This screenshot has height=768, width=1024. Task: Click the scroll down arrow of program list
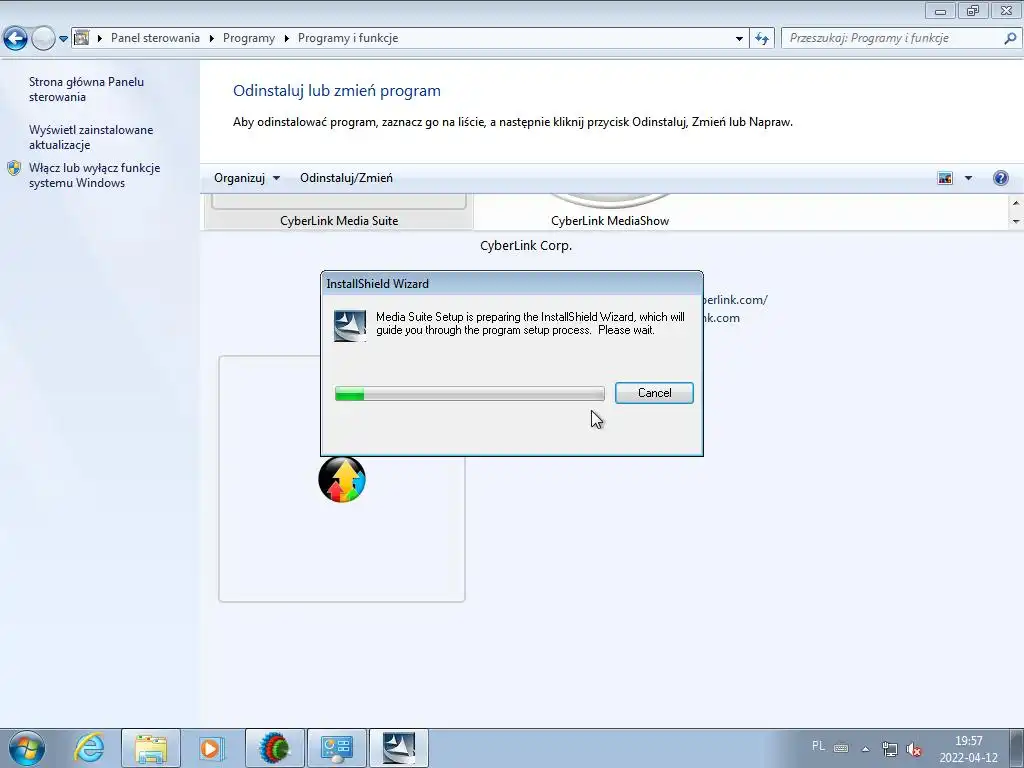(x=1016, y=221)
